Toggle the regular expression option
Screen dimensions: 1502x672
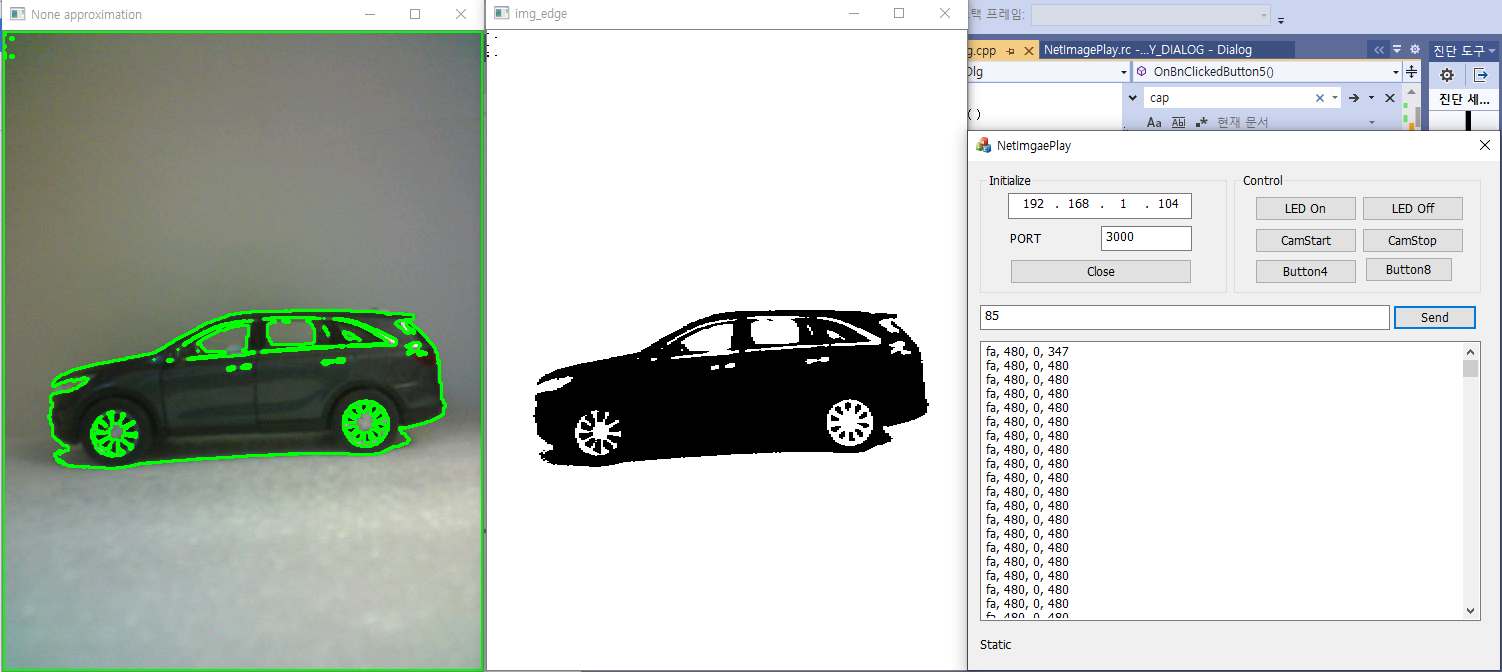coord(1200,122)
